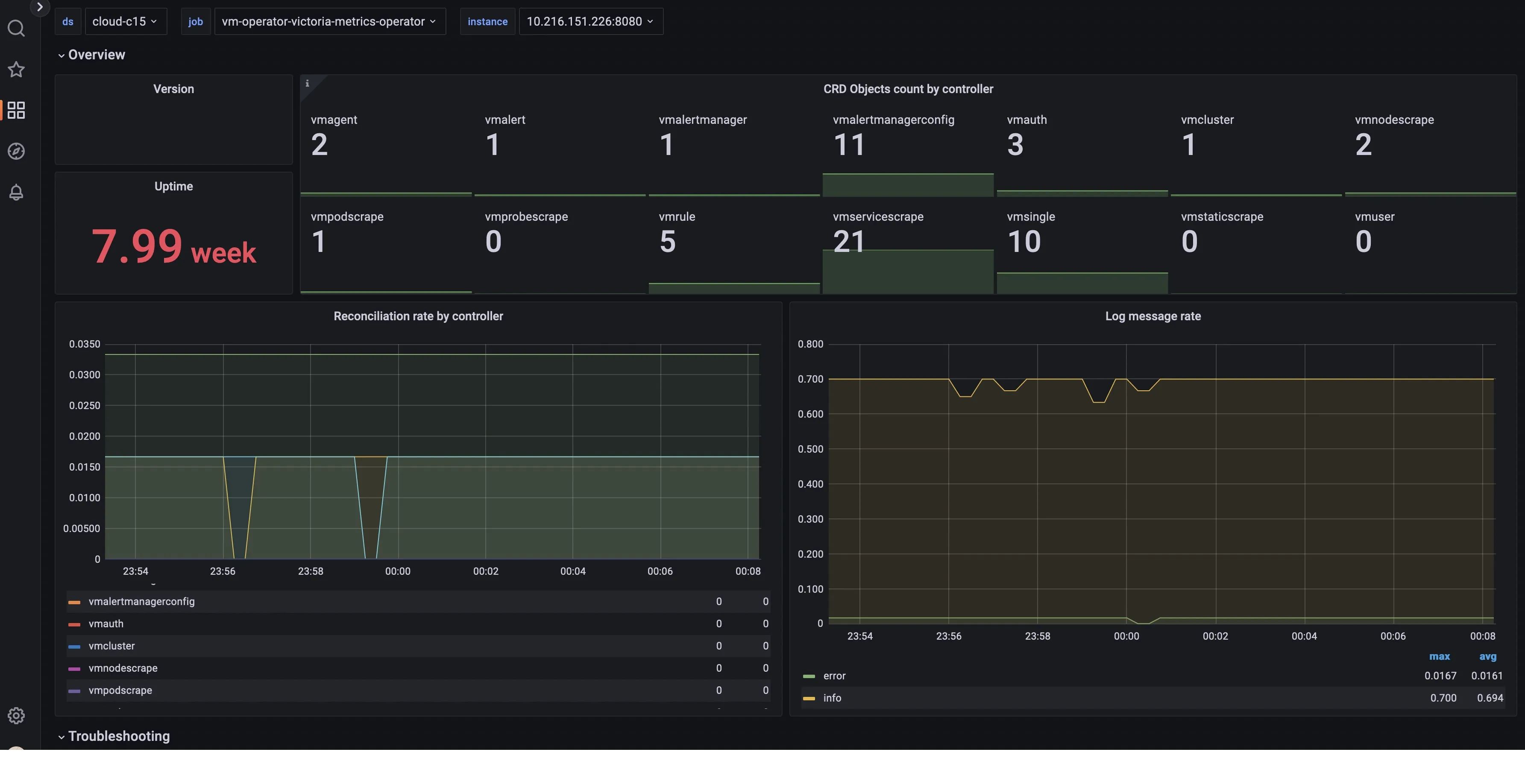This screenshot has height=784, width=1525.
Task: Open the search icon in sidebar
Action: tap(16, 29)
